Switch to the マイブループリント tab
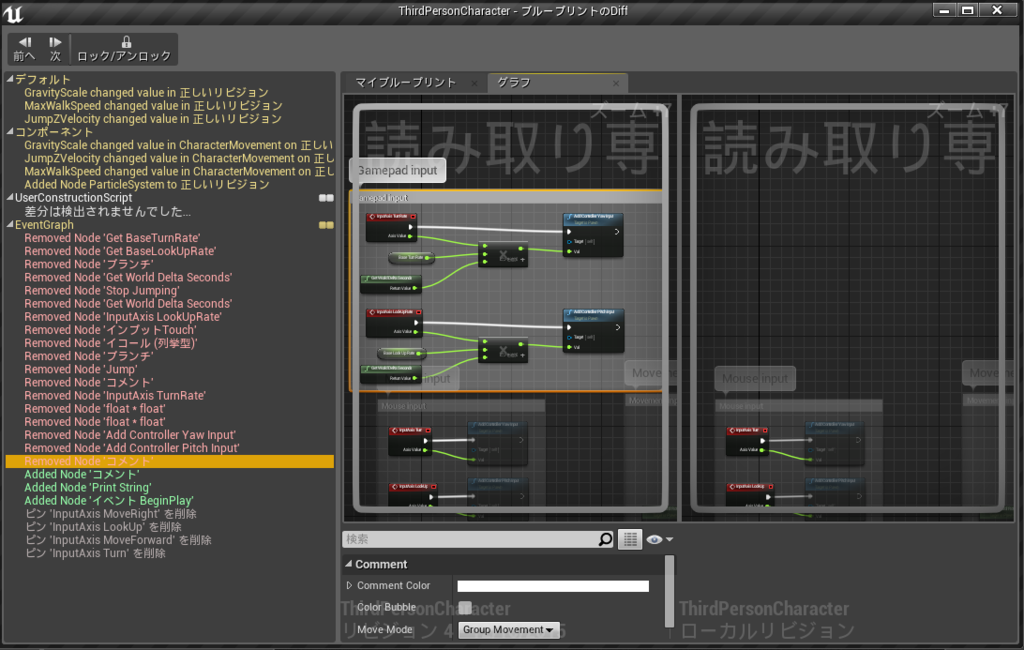 (405, 83)
